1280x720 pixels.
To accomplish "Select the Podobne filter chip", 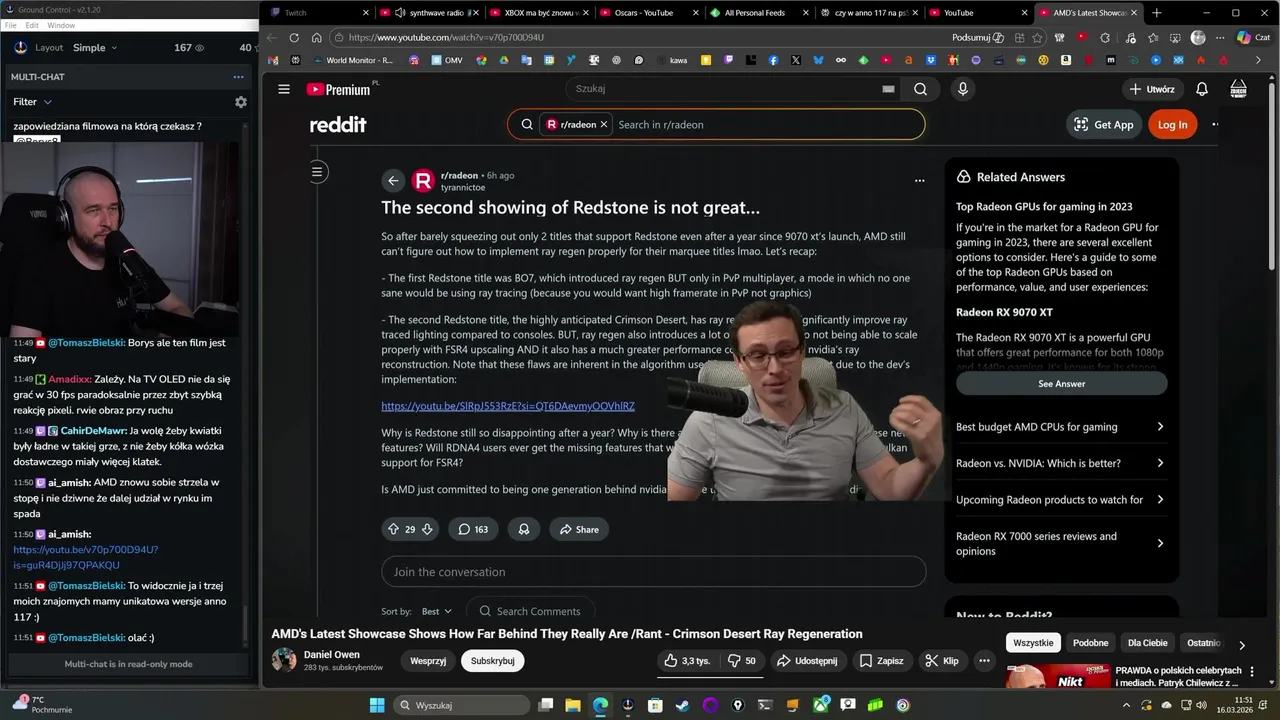I will tap(1090, 643).
